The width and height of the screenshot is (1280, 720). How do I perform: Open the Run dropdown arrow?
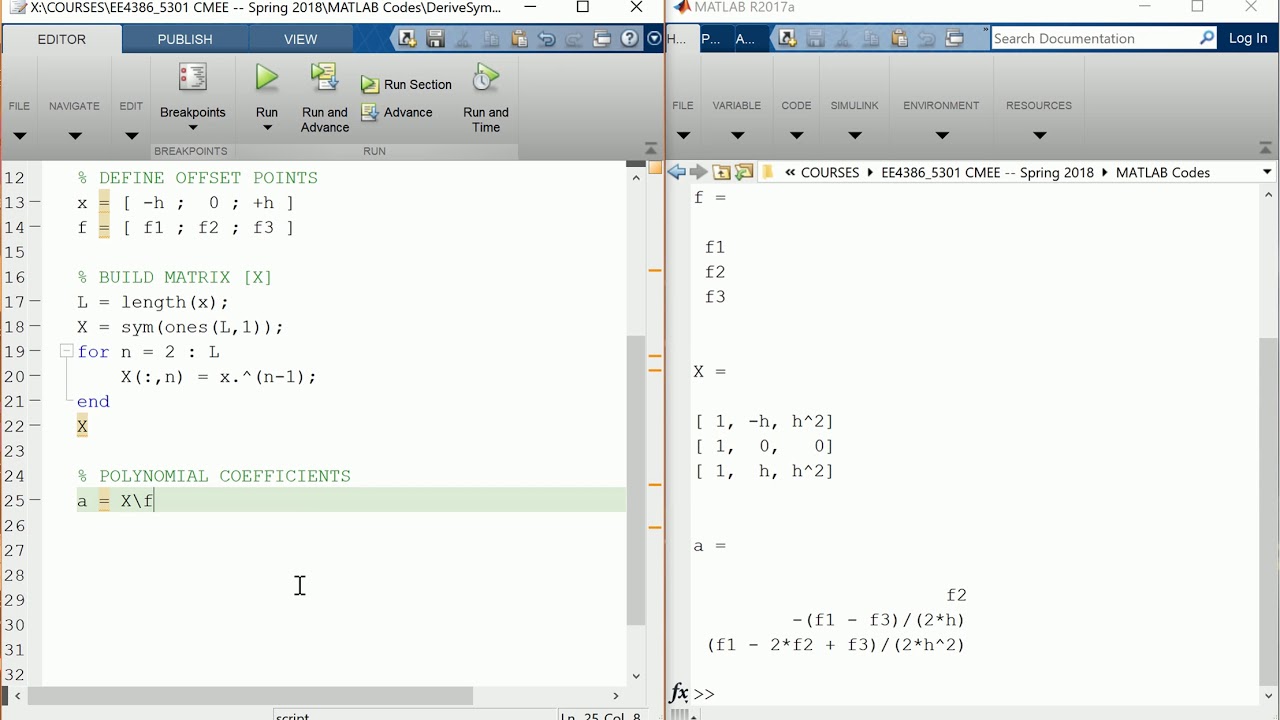click(x=267, y=128)
